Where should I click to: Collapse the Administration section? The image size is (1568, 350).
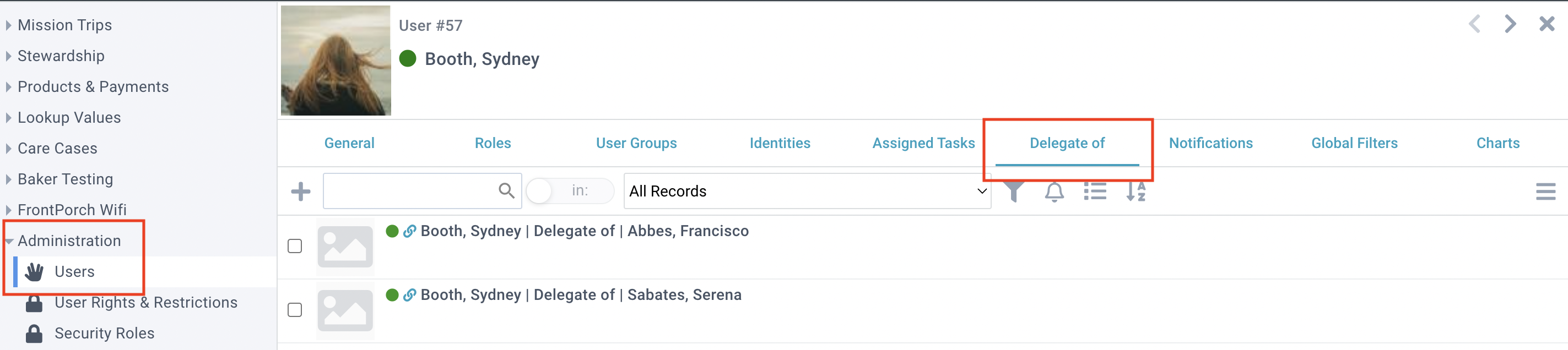[x=8, y=241]
